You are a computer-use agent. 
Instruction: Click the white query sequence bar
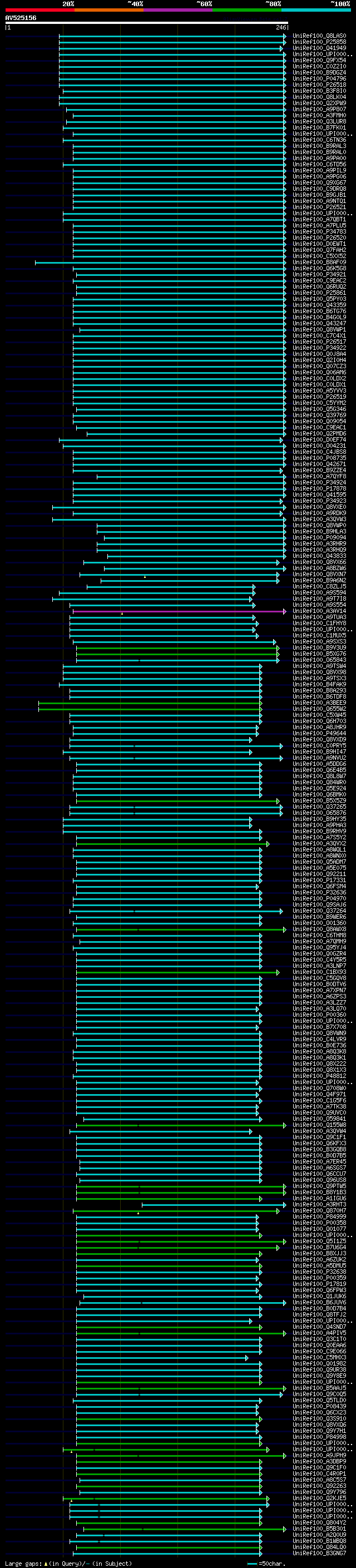click(x=146, y=23)
